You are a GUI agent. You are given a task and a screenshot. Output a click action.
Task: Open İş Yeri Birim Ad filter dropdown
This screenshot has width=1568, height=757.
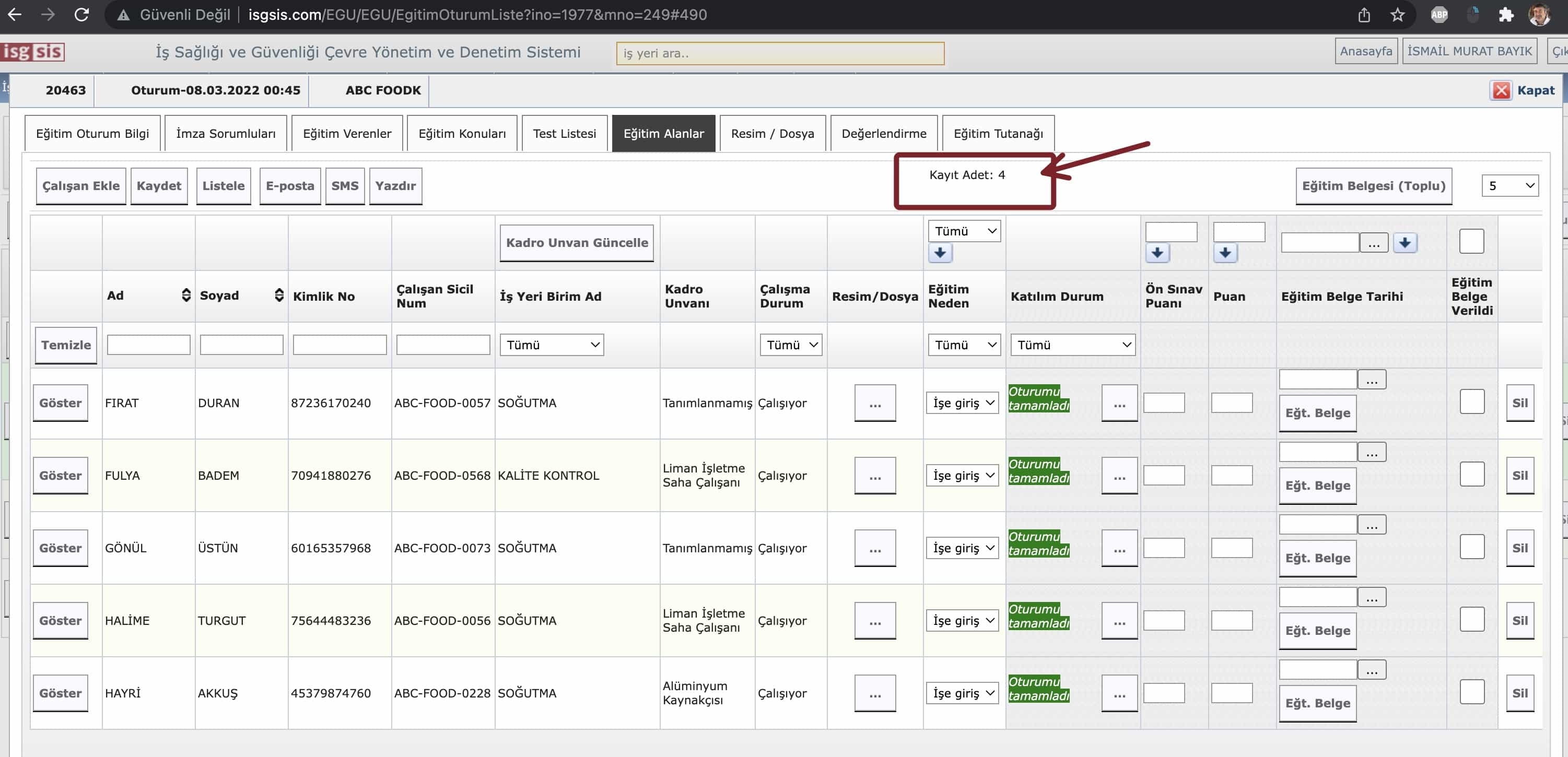coord(552,345)
